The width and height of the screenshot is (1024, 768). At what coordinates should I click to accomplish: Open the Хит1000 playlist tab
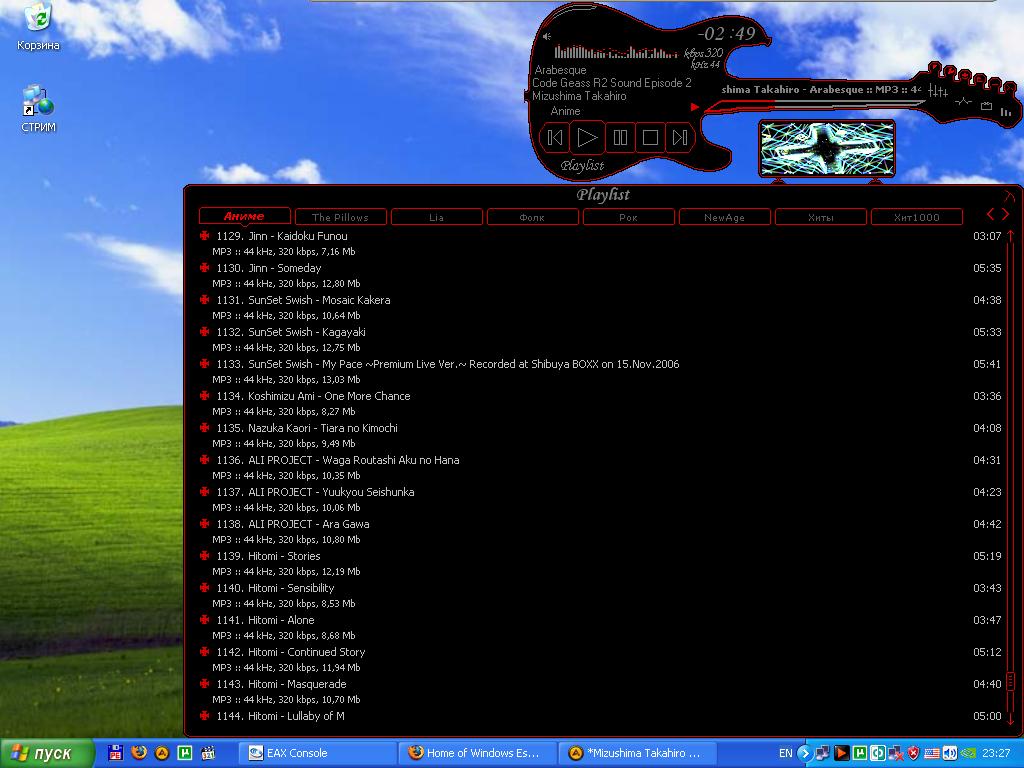coord(916,217)
